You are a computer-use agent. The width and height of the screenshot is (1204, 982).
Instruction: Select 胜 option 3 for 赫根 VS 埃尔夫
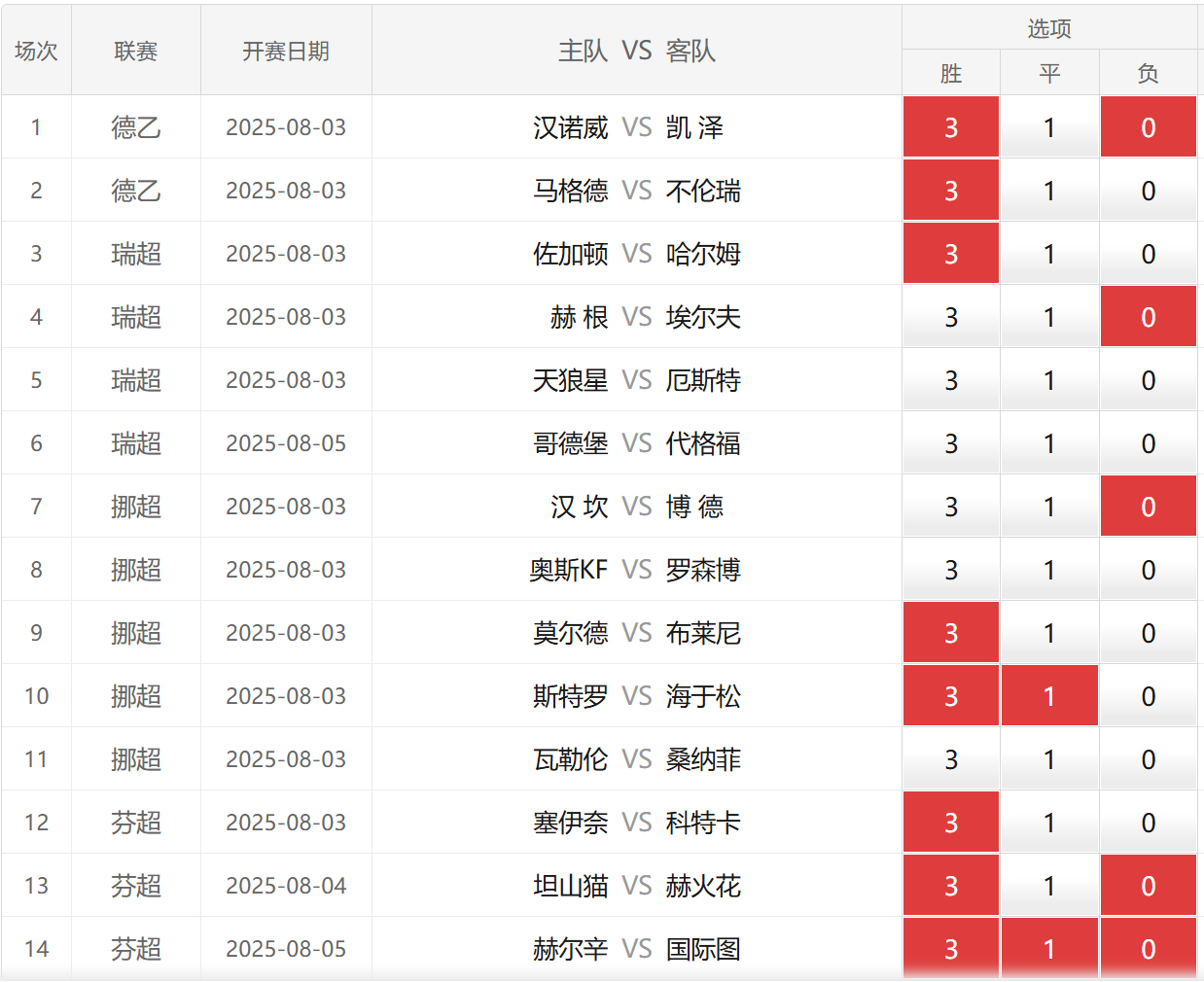tap(951, 317)
